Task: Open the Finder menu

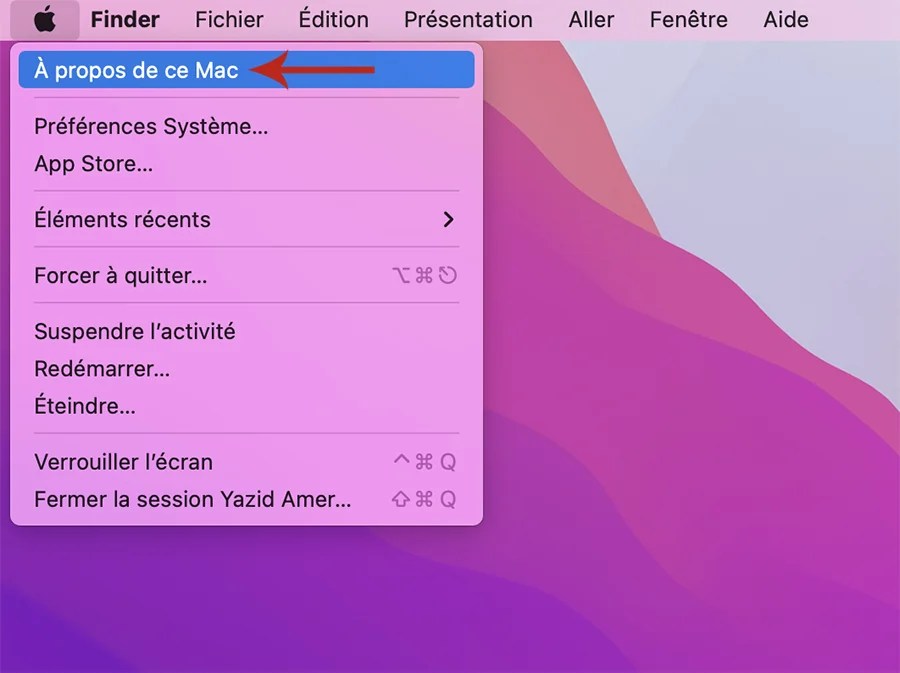Action: click(125, 20)
